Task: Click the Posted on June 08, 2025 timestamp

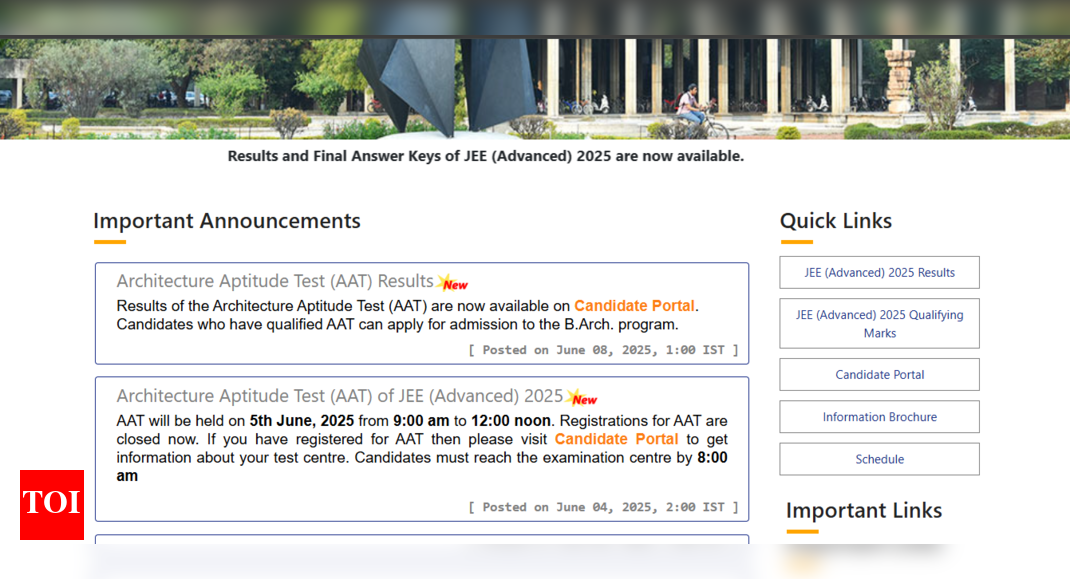Action: (603, 350)
